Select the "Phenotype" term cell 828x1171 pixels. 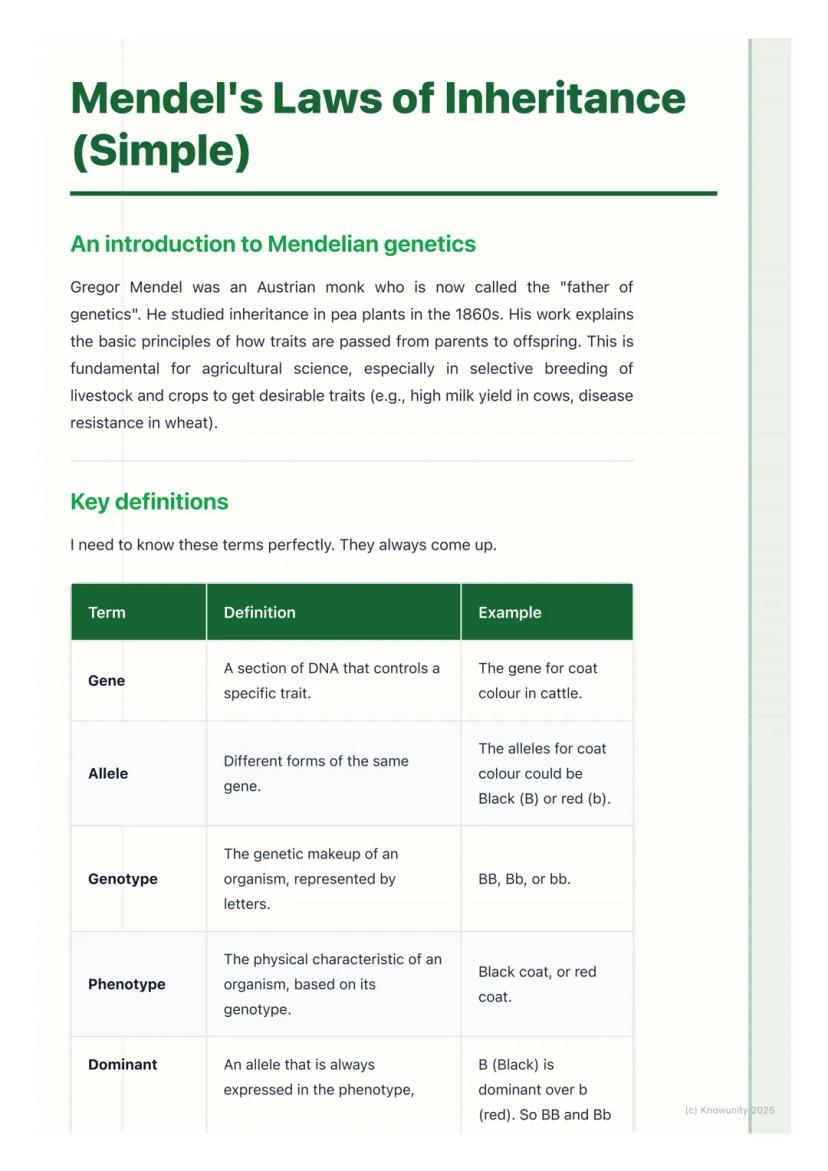click(127, 984)
